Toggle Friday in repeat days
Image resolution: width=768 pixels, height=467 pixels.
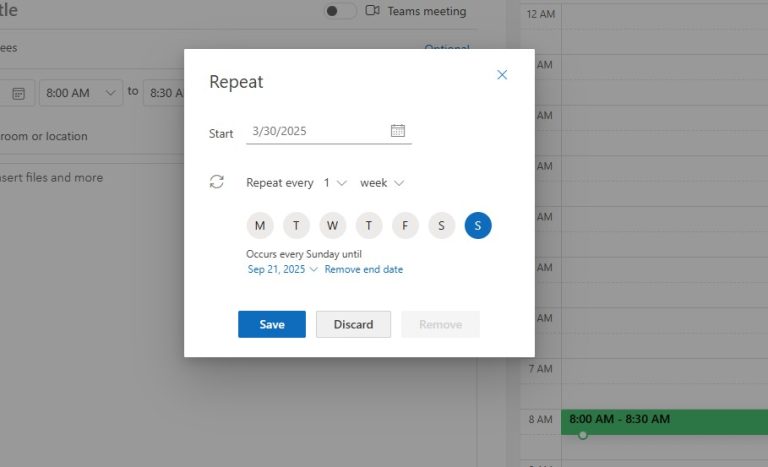(x=405, y=225)
